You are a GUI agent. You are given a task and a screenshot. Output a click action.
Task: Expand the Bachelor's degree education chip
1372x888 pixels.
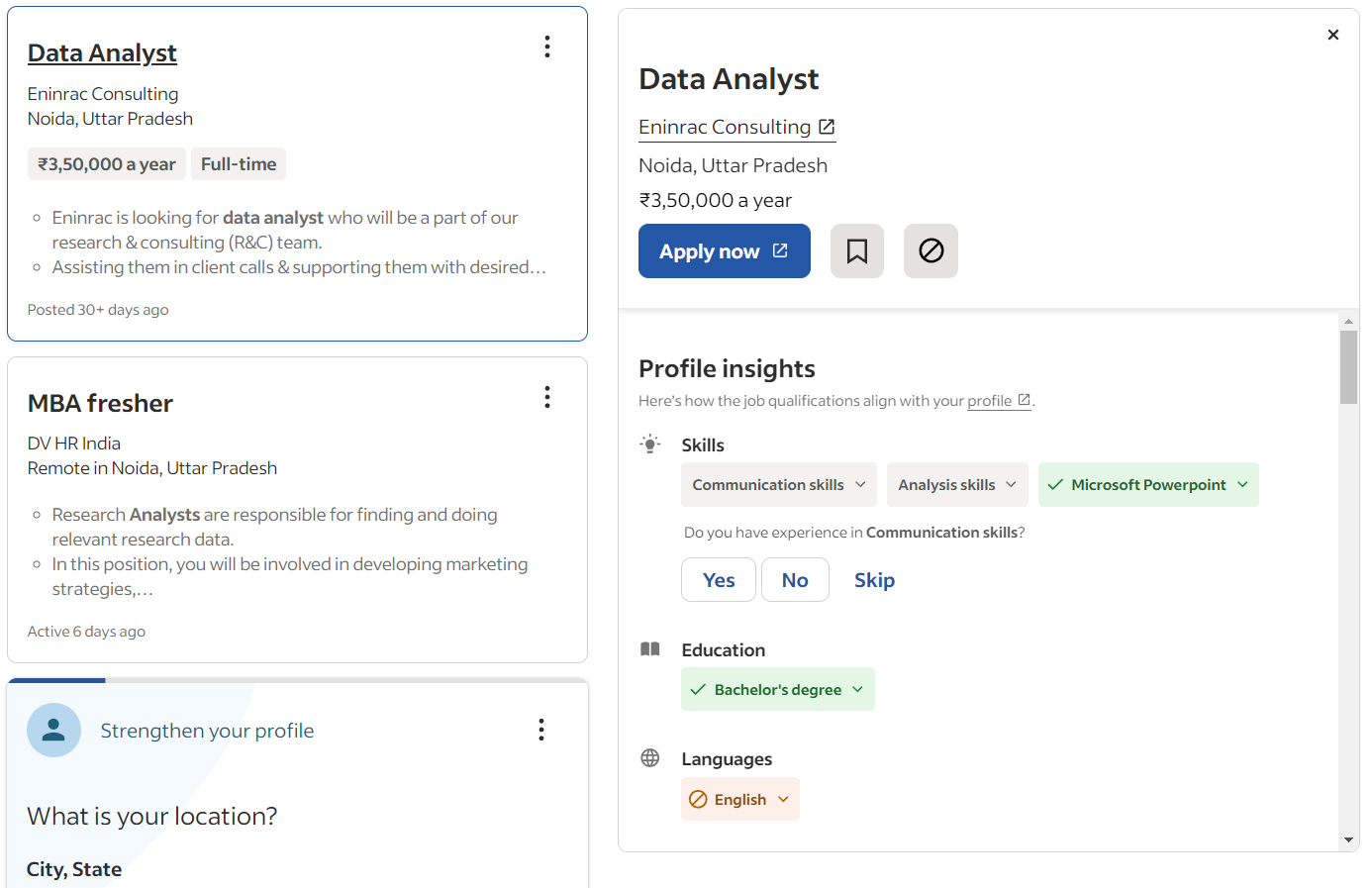pos(778,689)
